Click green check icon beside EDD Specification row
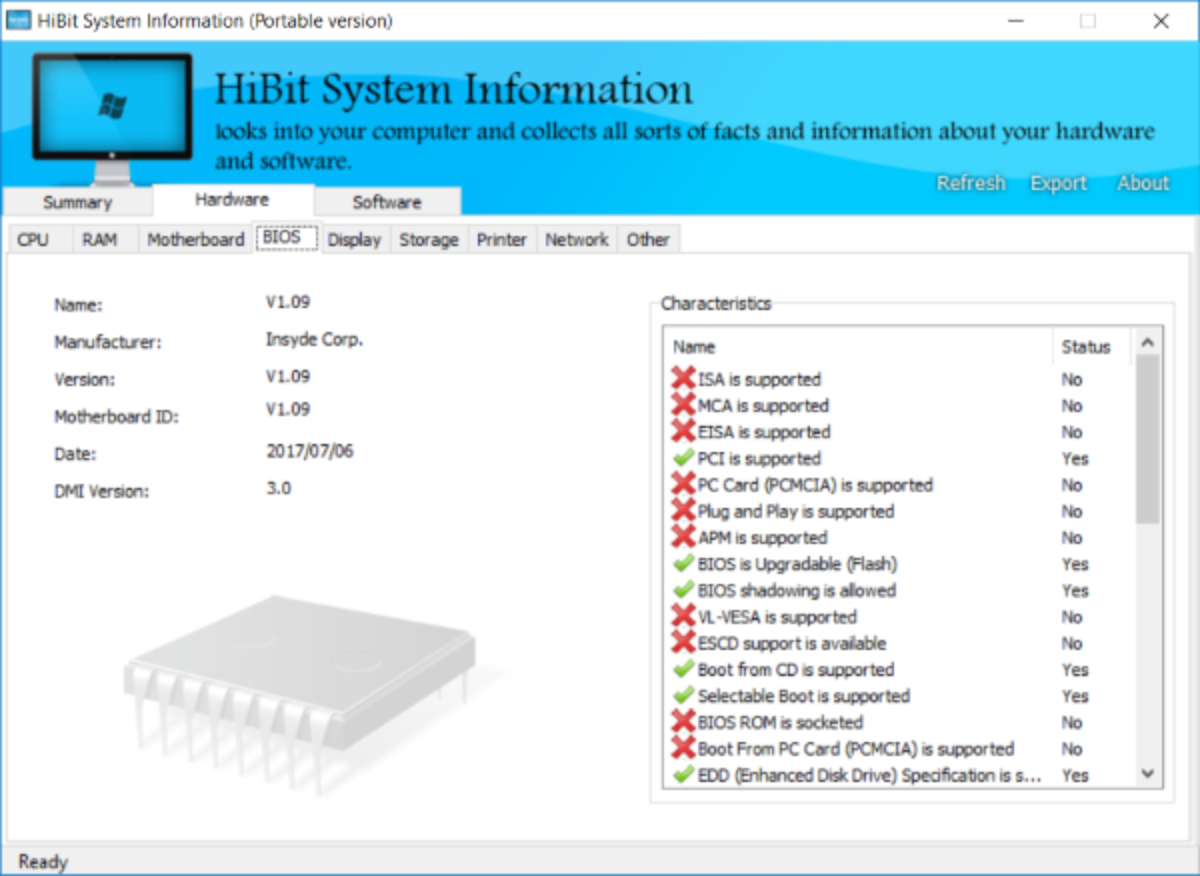The height and width of the screenshot is (876, 1200). point(683,775)
